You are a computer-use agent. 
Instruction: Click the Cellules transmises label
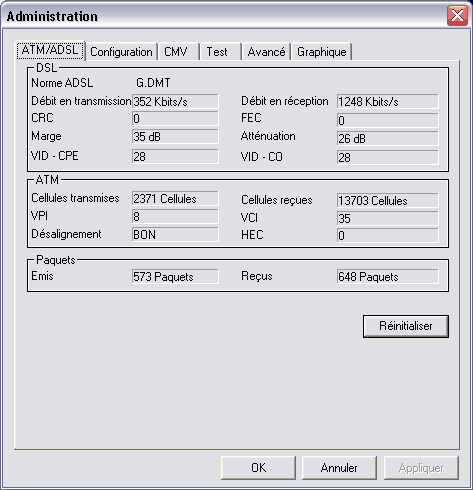pyautogui.click(x=75, y=198)
